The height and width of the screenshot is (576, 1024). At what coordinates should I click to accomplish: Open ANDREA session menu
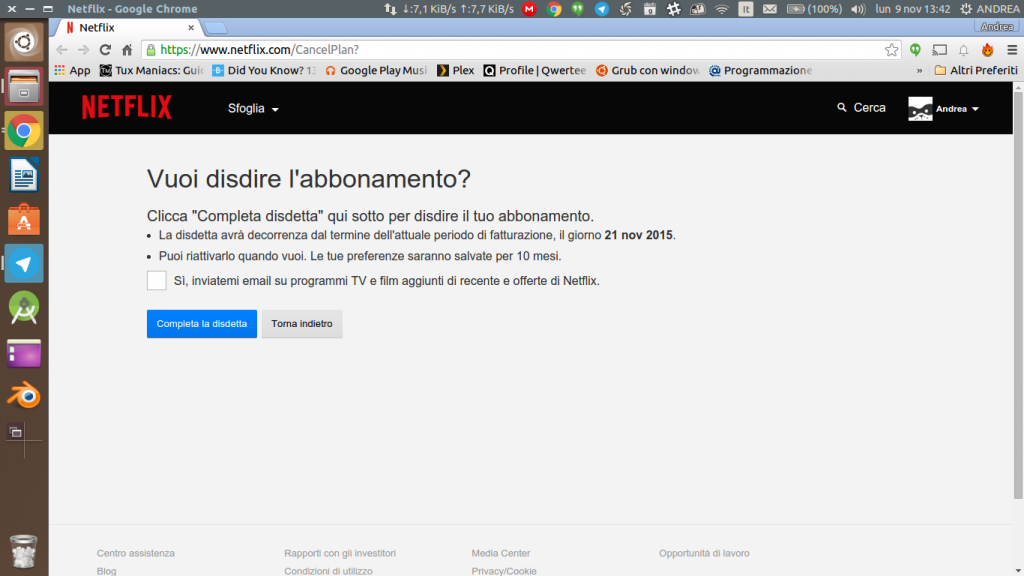989,9
